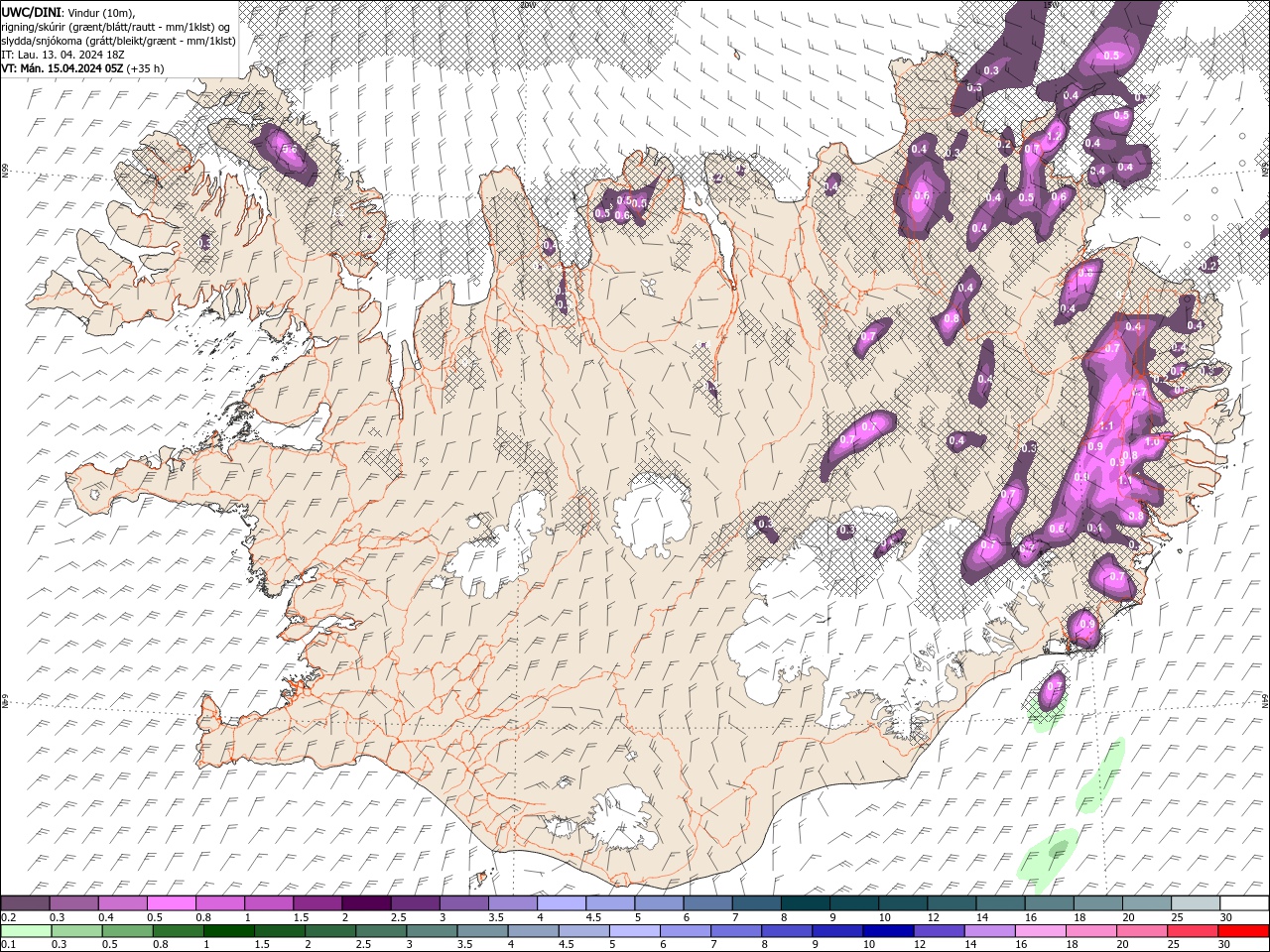
Task: Pick the darkest green 1–1.5 rain swatch
Action: point(228,931)
